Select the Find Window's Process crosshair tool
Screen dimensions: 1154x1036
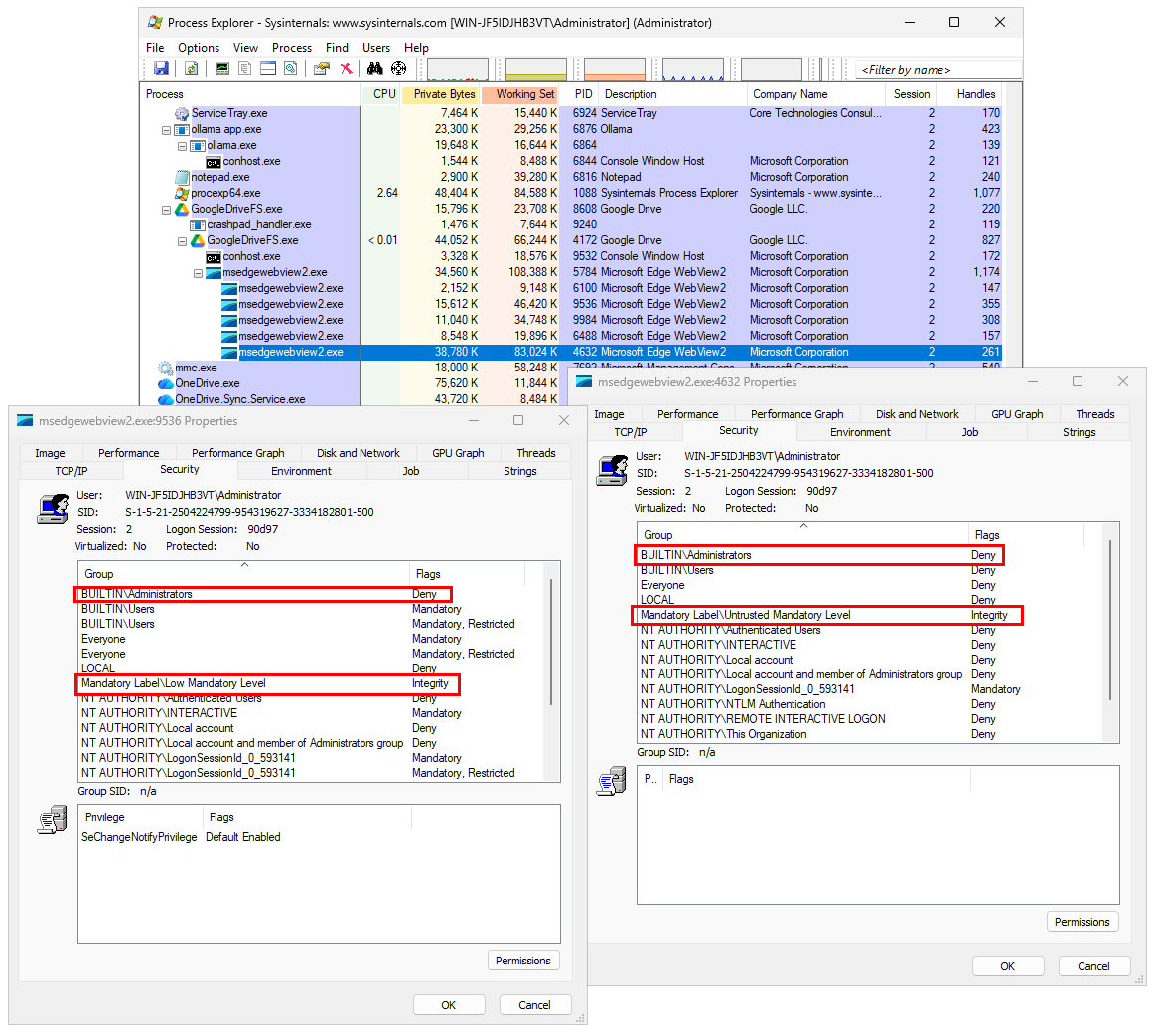[399, 69]
